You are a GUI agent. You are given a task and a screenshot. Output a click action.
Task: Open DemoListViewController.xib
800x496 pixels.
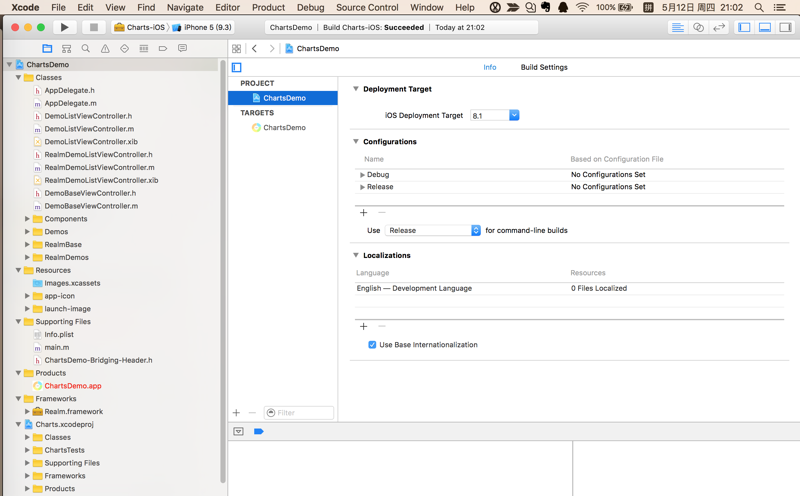(x=91, y=142)
